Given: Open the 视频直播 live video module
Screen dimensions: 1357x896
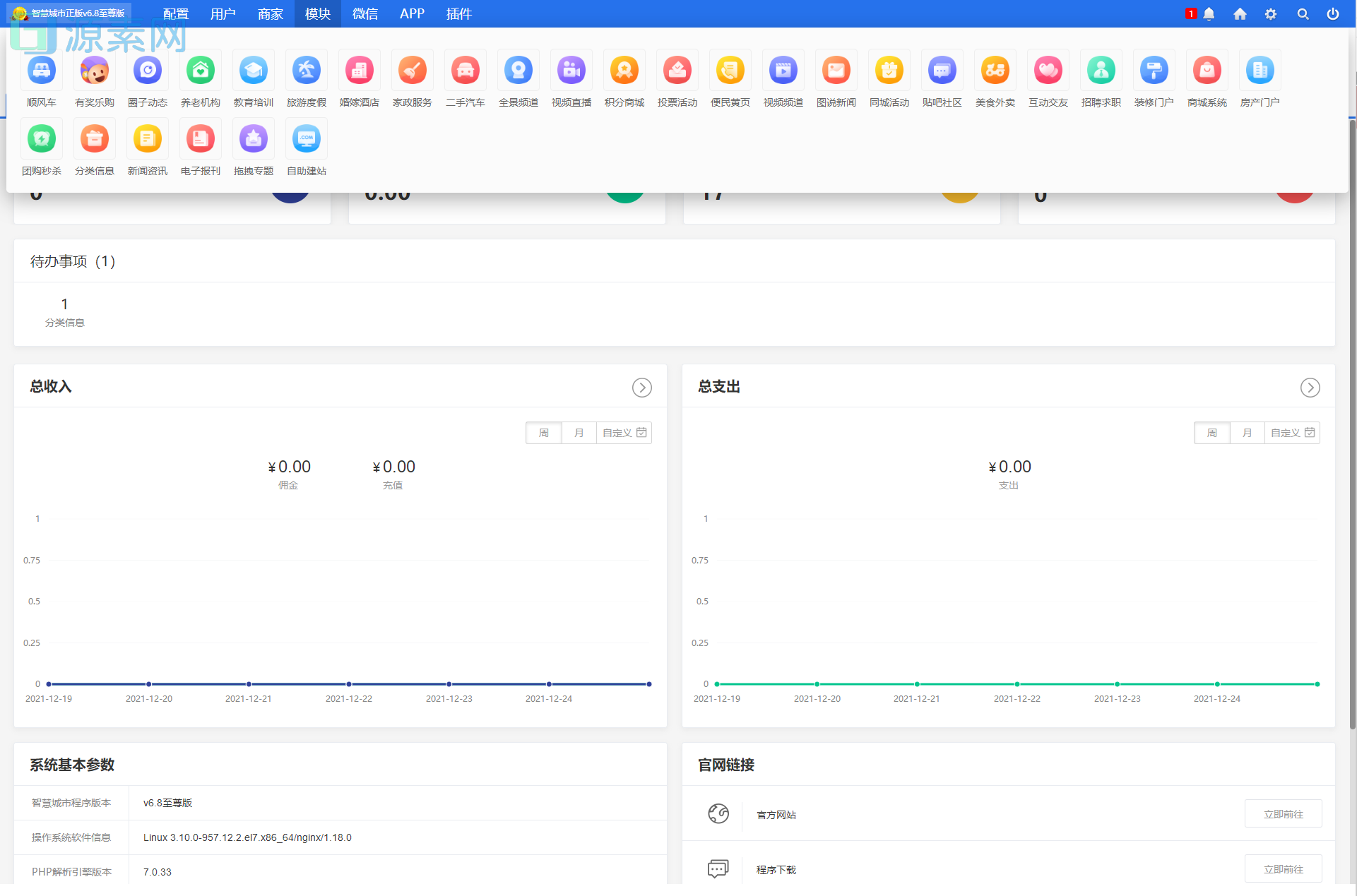Looking at the screenshot, I should (x=571, y=71).
